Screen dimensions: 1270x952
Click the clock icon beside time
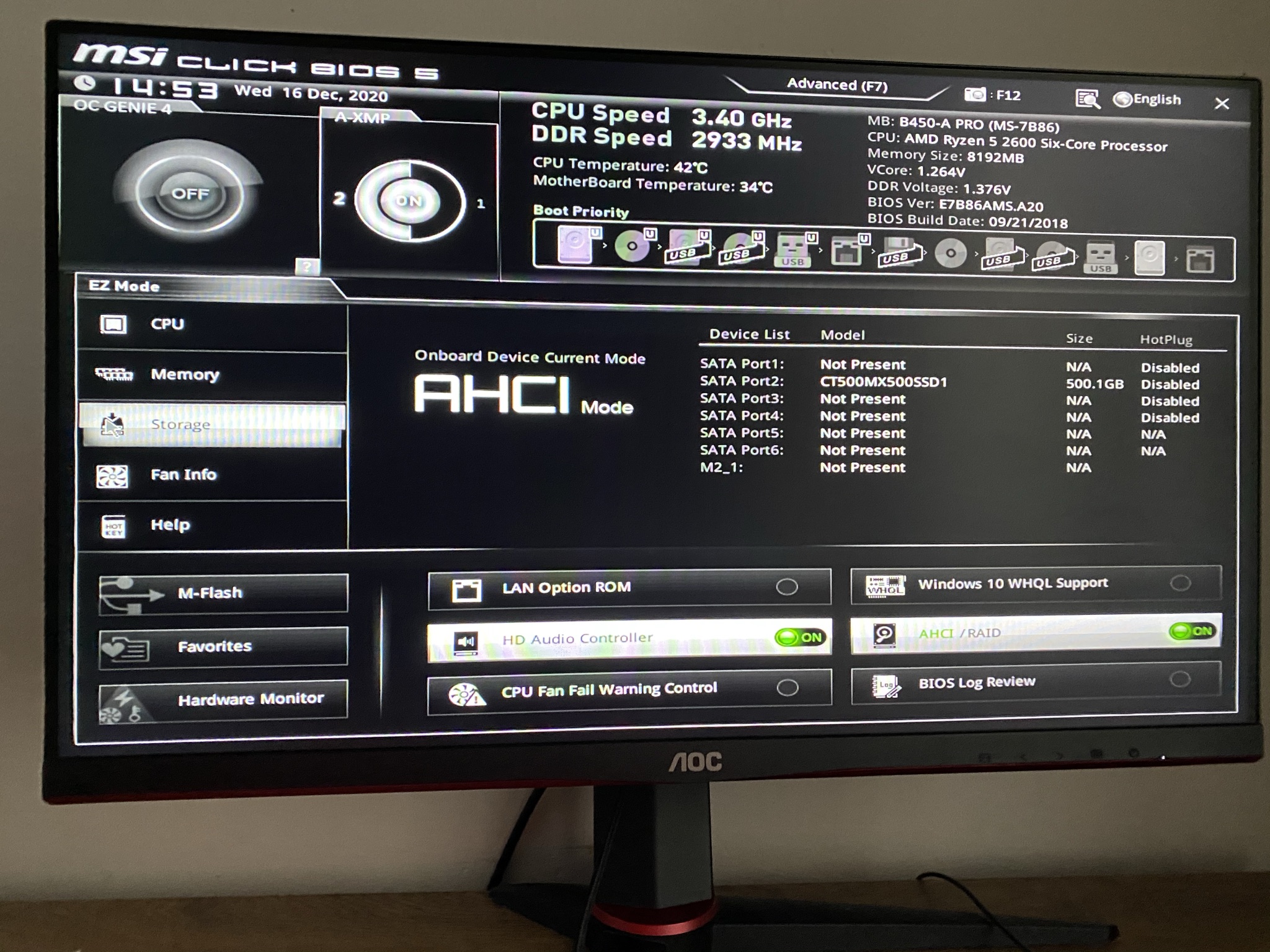(84, 83)
